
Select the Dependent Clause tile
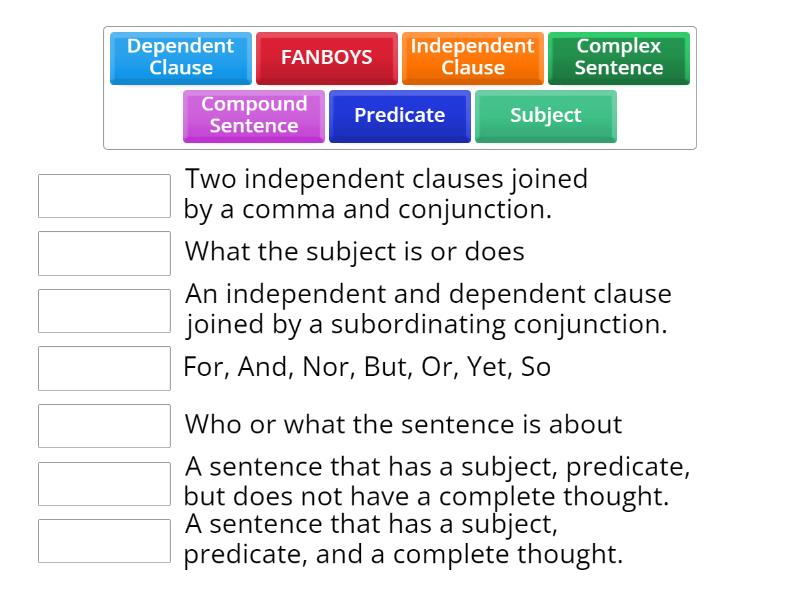tap(179, 57)
